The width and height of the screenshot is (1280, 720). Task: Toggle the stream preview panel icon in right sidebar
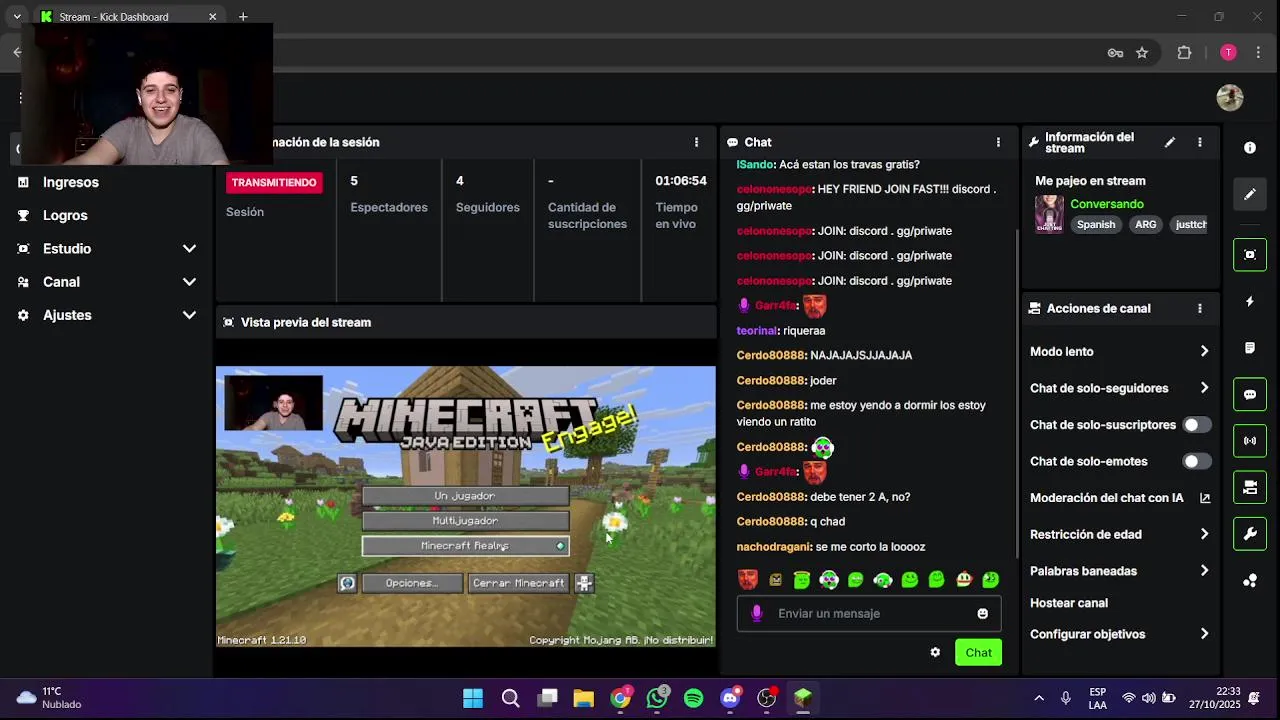pyautogui.click(x=1250, y=255)
